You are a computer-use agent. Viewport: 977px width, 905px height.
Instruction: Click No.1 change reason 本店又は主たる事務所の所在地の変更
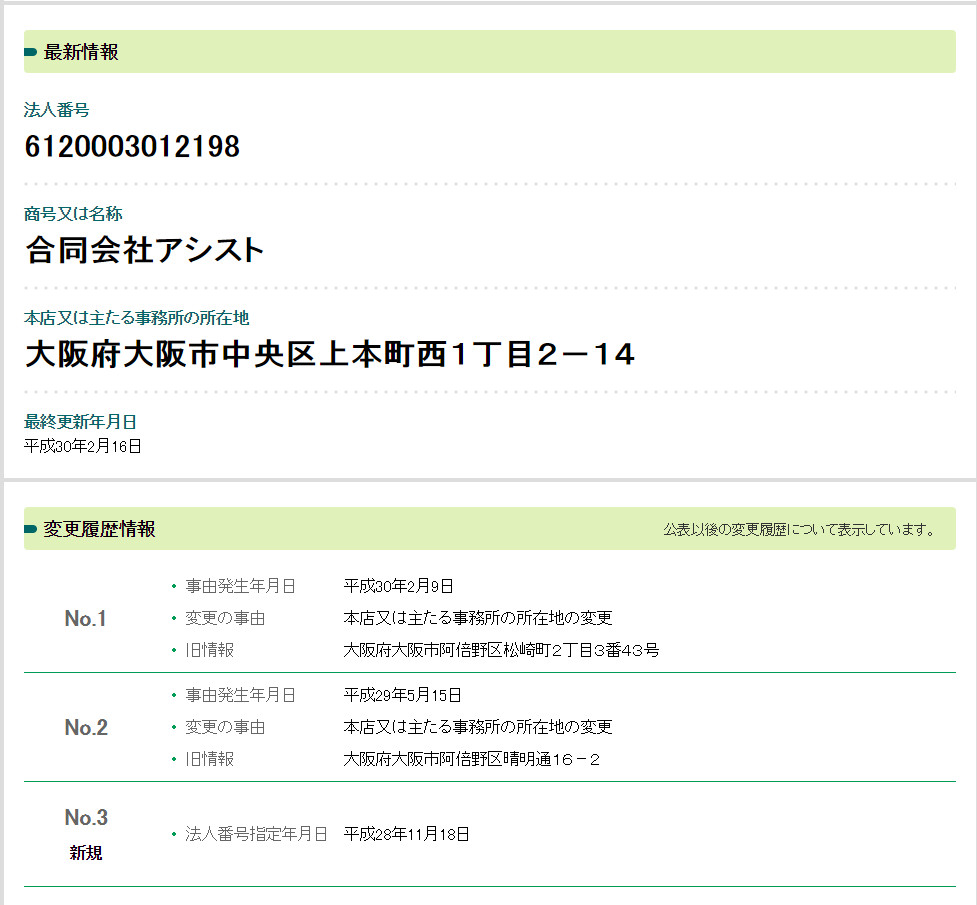pyautogui.click(x=478, y=618)
